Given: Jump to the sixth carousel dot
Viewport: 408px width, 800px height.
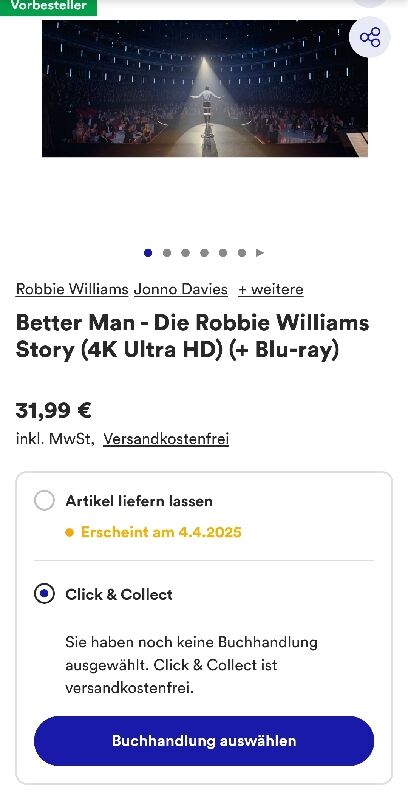Looking at the screenshot, I should click(242, 253).
